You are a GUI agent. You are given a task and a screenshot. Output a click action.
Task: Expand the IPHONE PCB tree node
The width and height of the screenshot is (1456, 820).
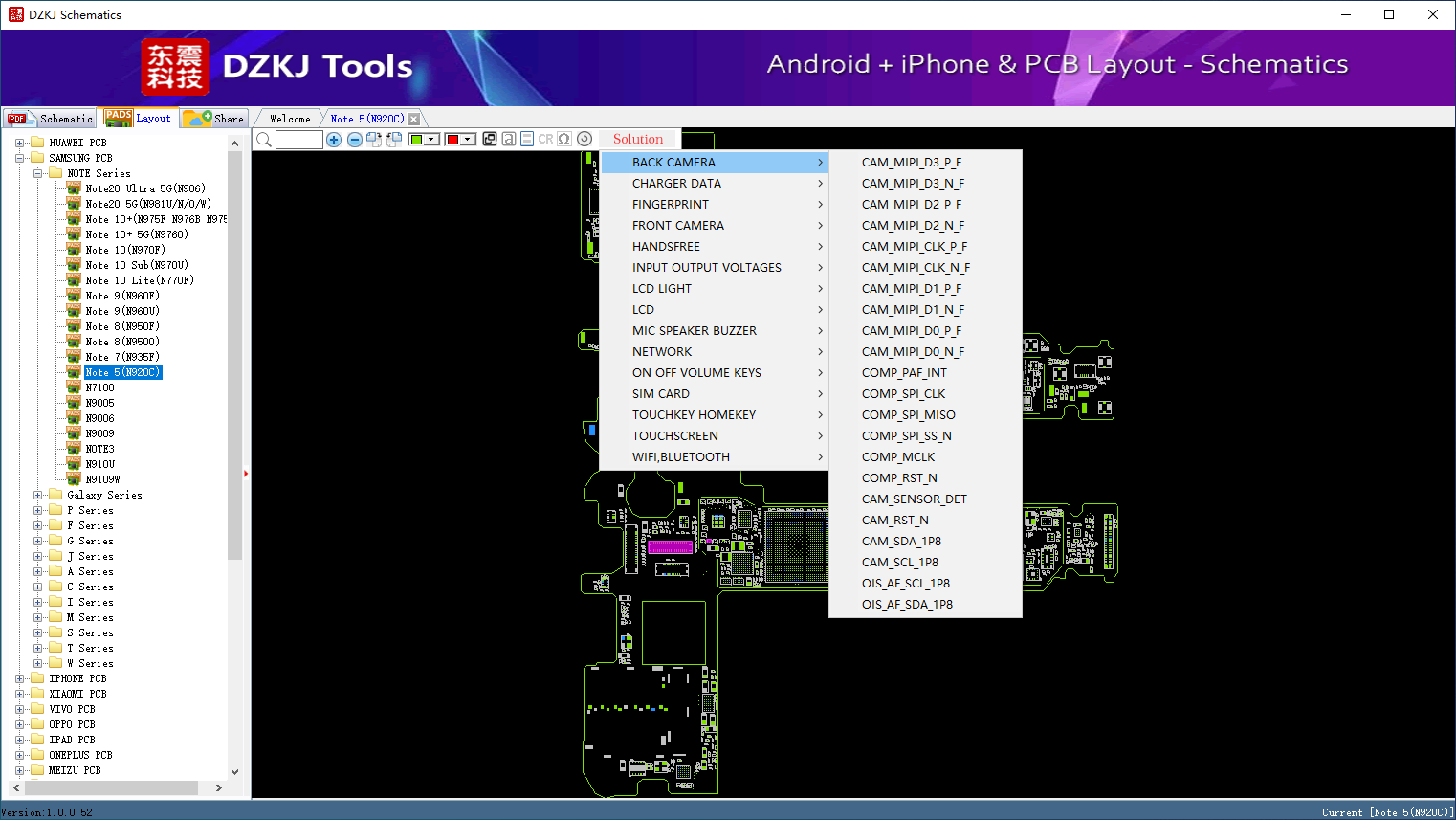tap(19, 678)
